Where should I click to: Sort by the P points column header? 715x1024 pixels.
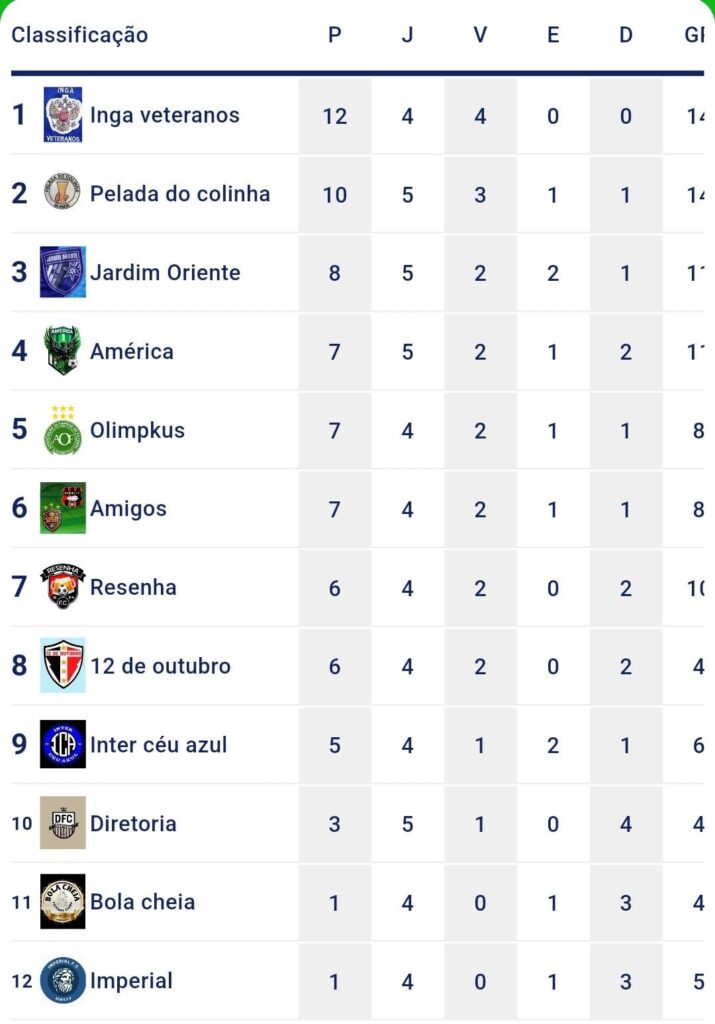point(334,35)
